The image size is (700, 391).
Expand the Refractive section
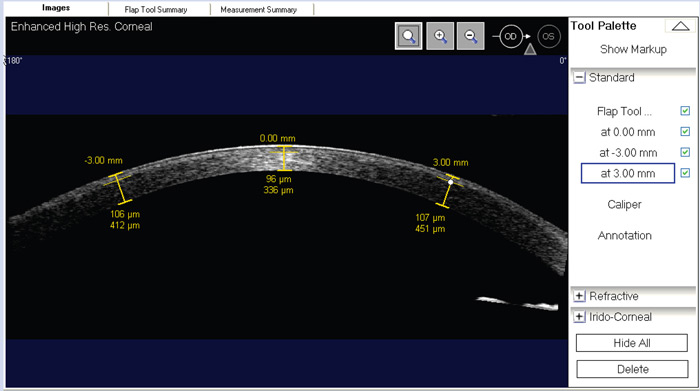point(579,296)
